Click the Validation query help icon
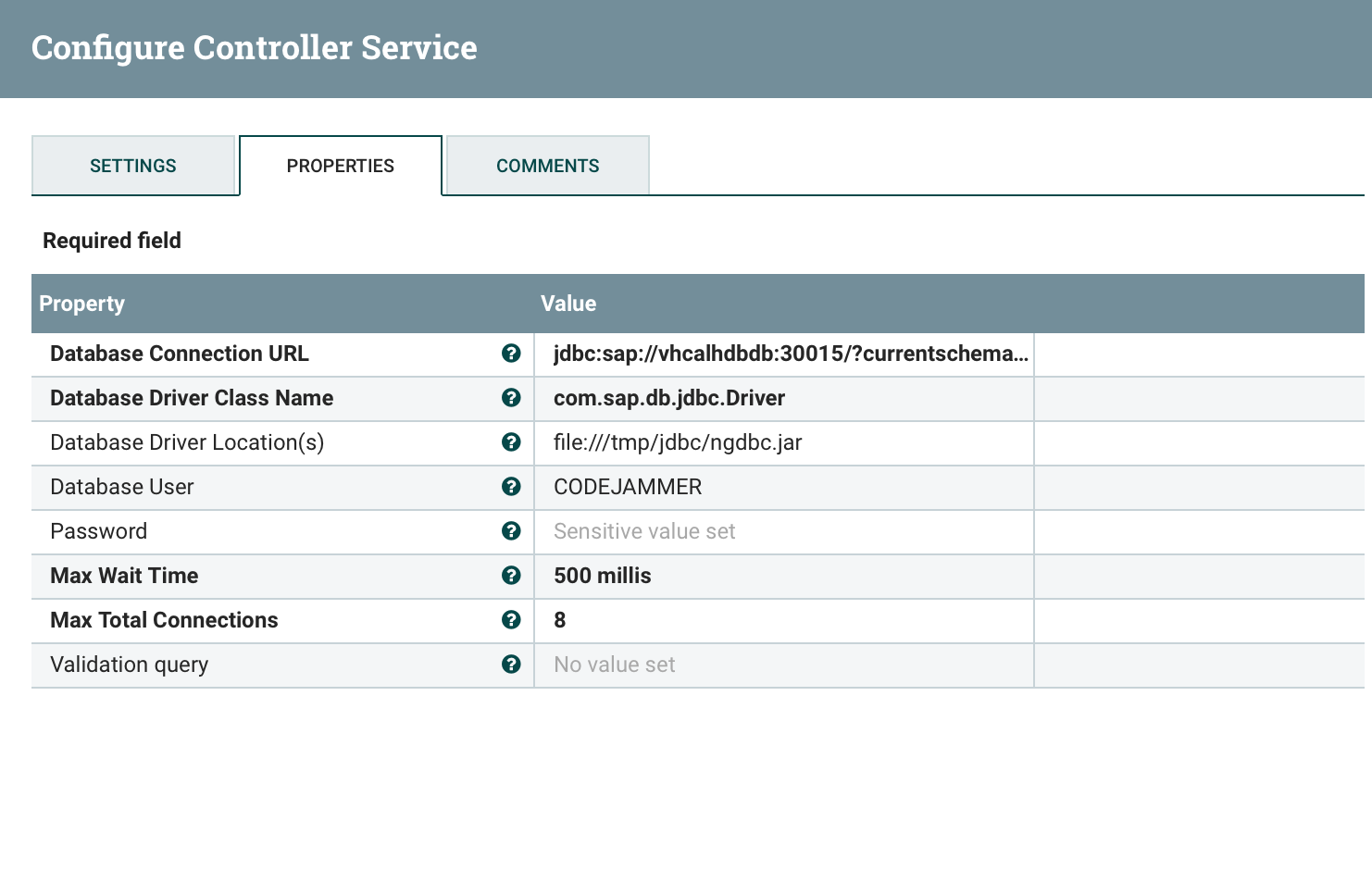 click(x=511, y=664)
